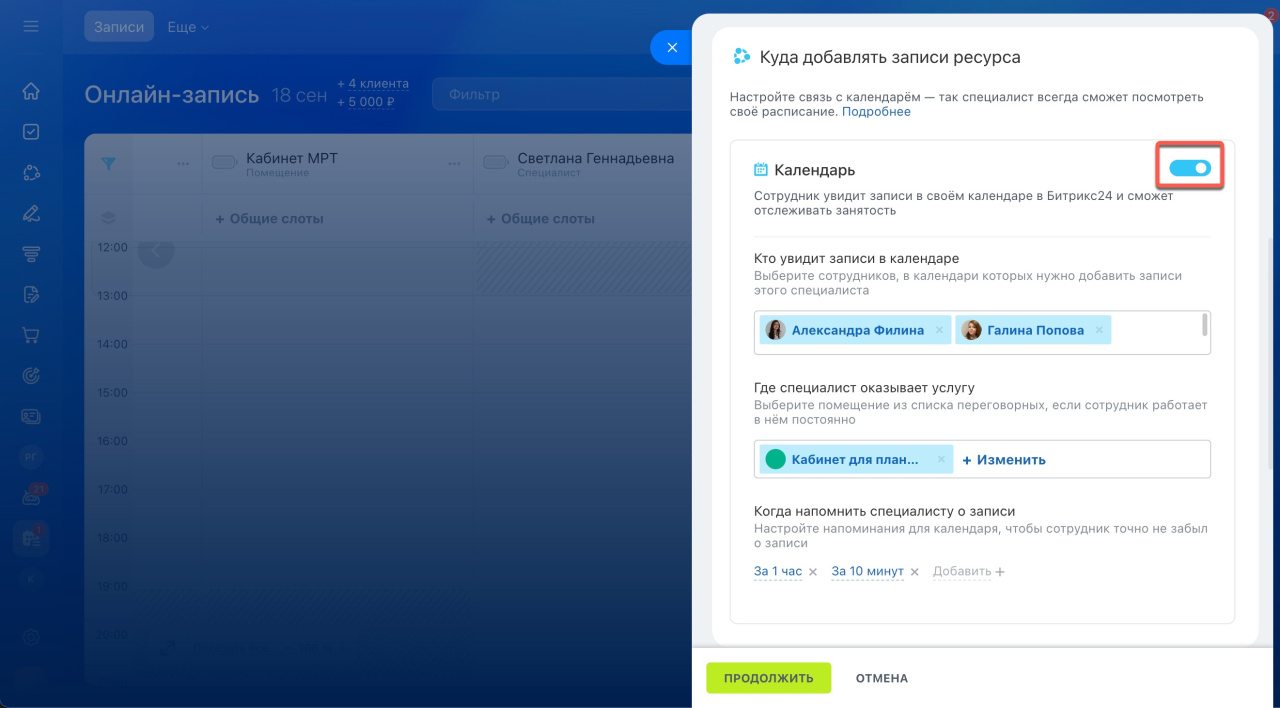Switch to the "Записи" tab
This screenshot has height=708, width=1280.
pyautogui.click(x=119, y=27)
